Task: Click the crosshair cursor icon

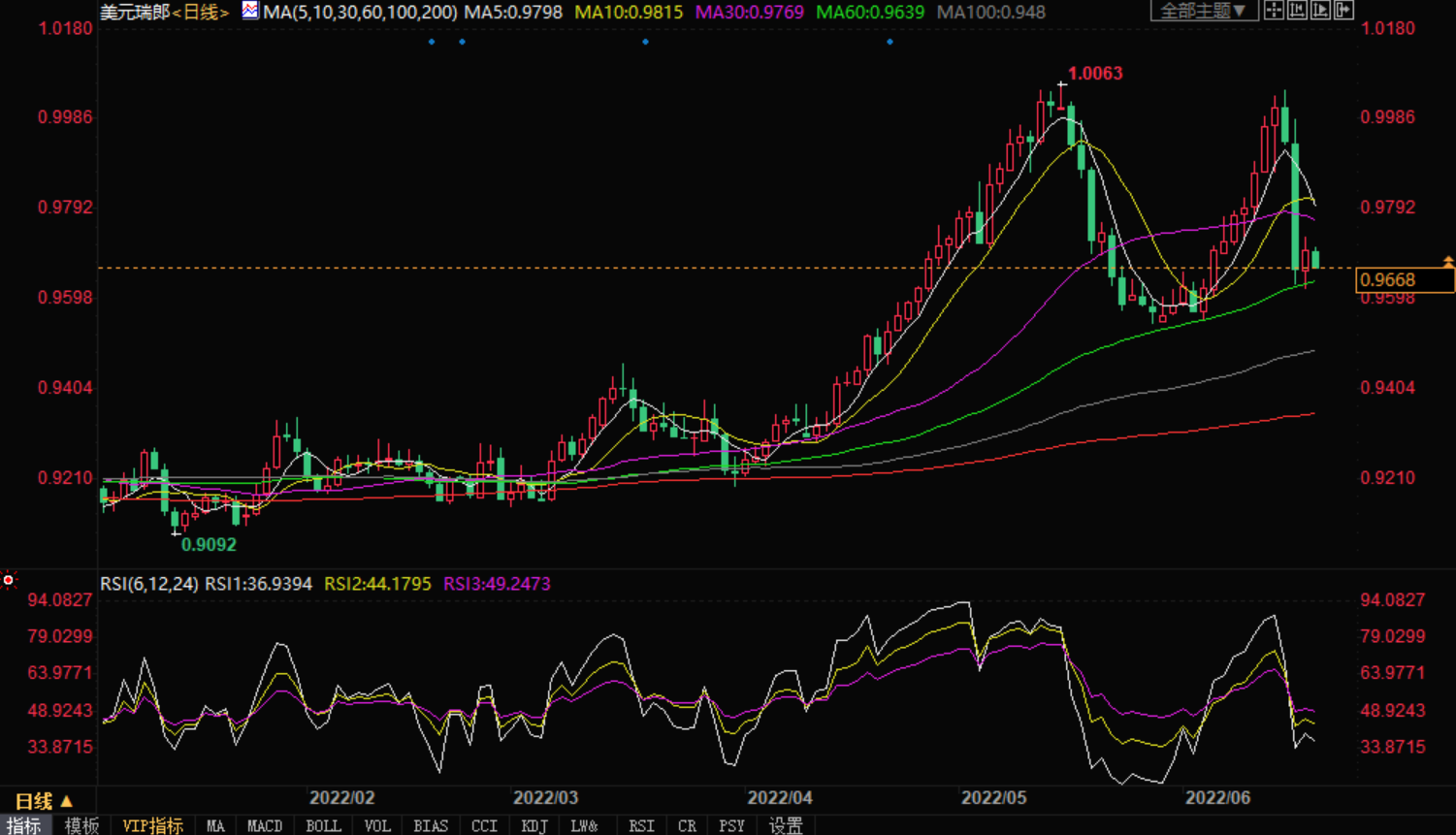Action: pos(1274,11)
